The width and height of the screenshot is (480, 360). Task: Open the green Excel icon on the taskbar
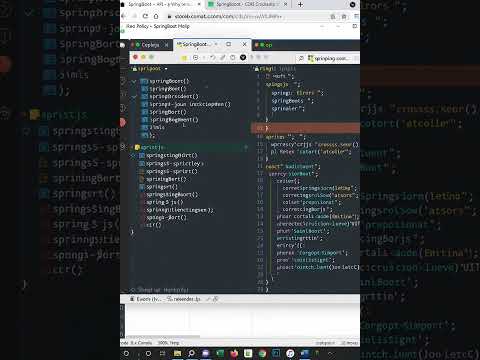(220, 353)
